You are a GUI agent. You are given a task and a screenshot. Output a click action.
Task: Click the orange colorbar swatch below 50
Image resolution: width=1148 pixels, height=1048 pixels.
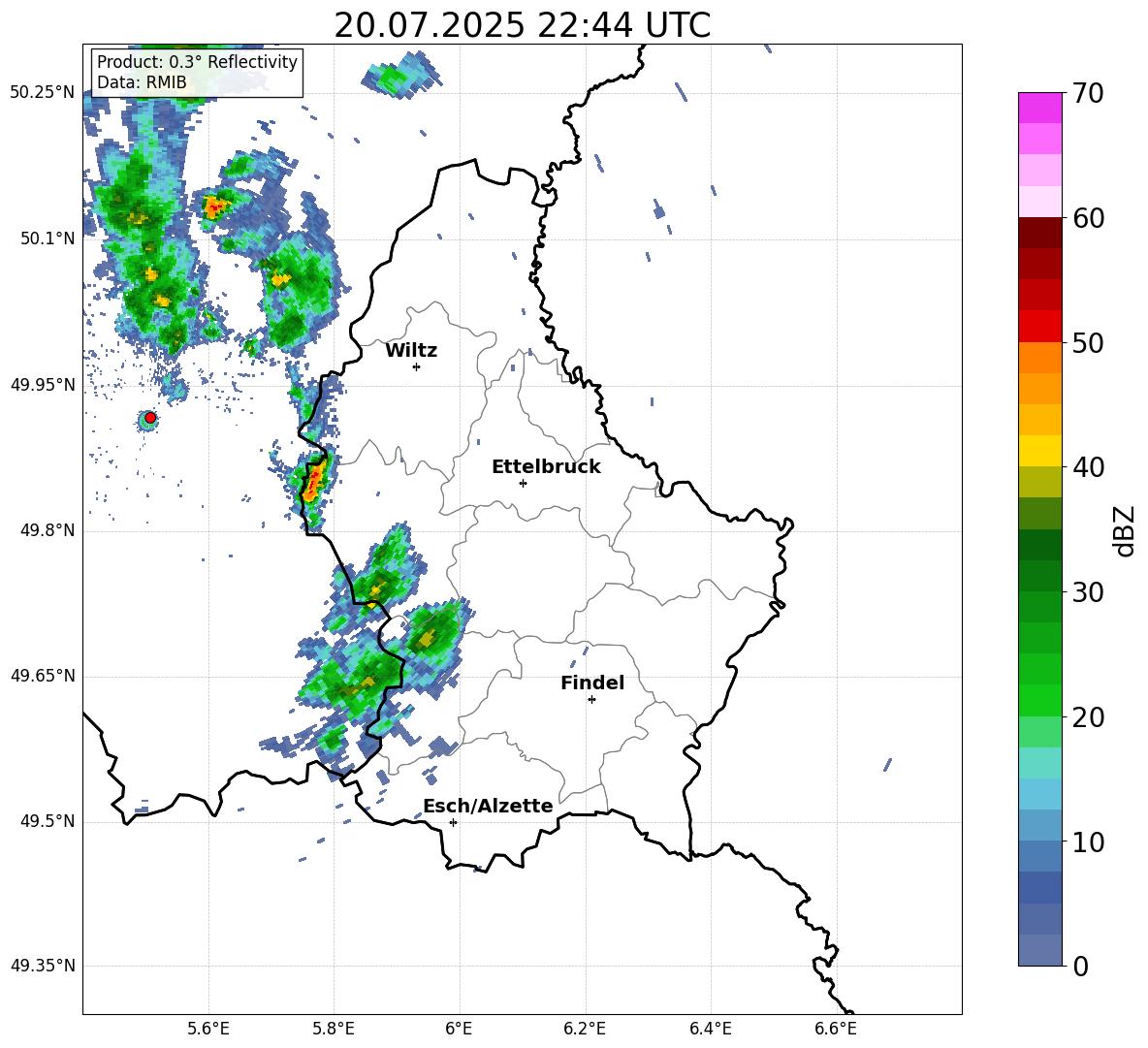point(1040,358)
